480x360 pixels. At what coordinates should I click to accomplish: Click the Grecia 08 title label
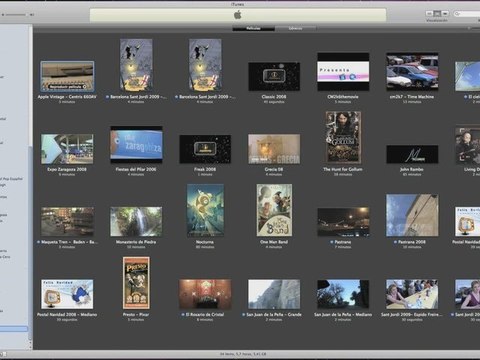point(274,169)
